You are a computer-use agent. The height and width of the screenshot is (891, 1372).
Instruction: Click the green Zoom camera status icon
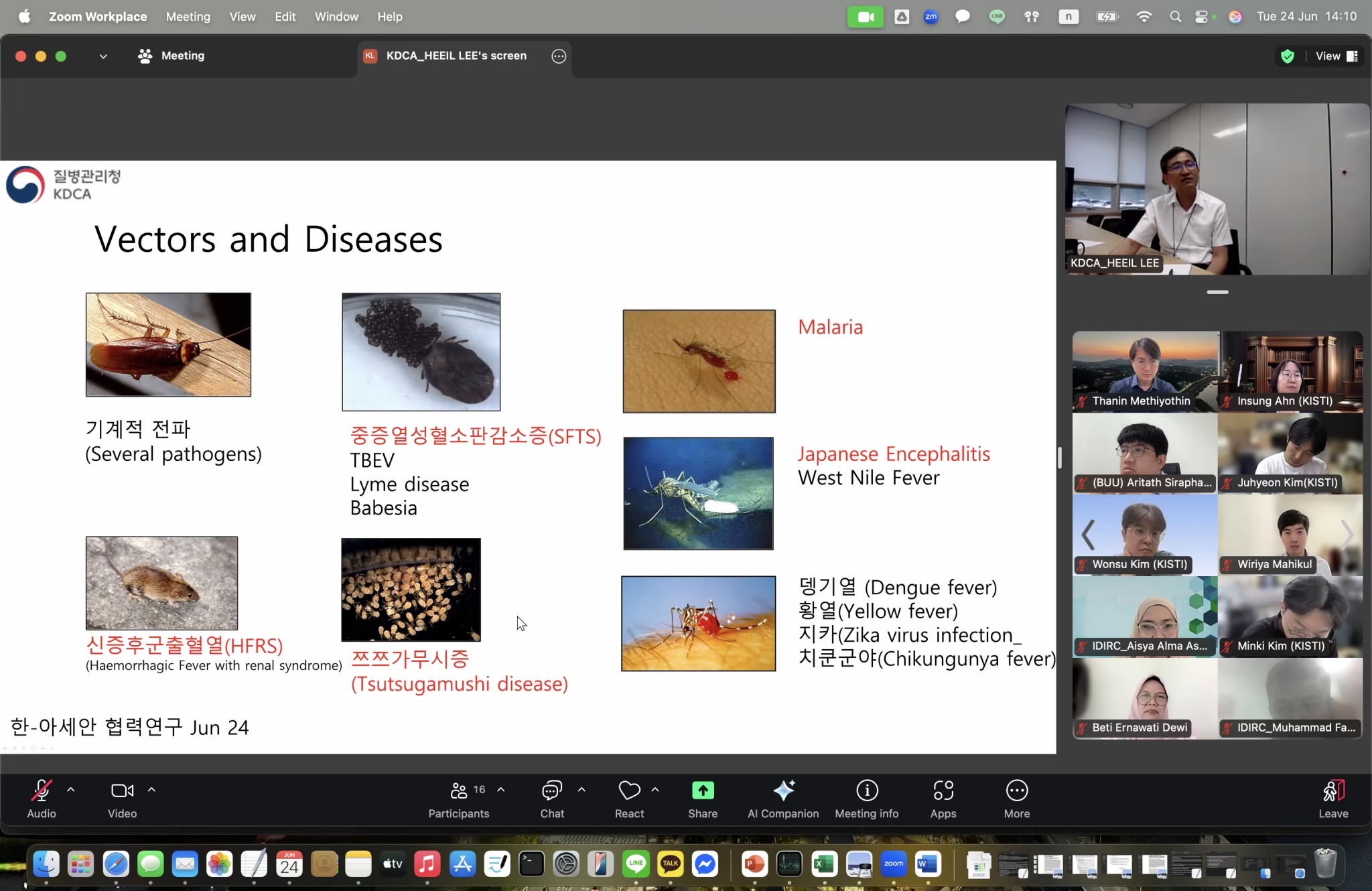pyautogui.click(x=866, y=17)
